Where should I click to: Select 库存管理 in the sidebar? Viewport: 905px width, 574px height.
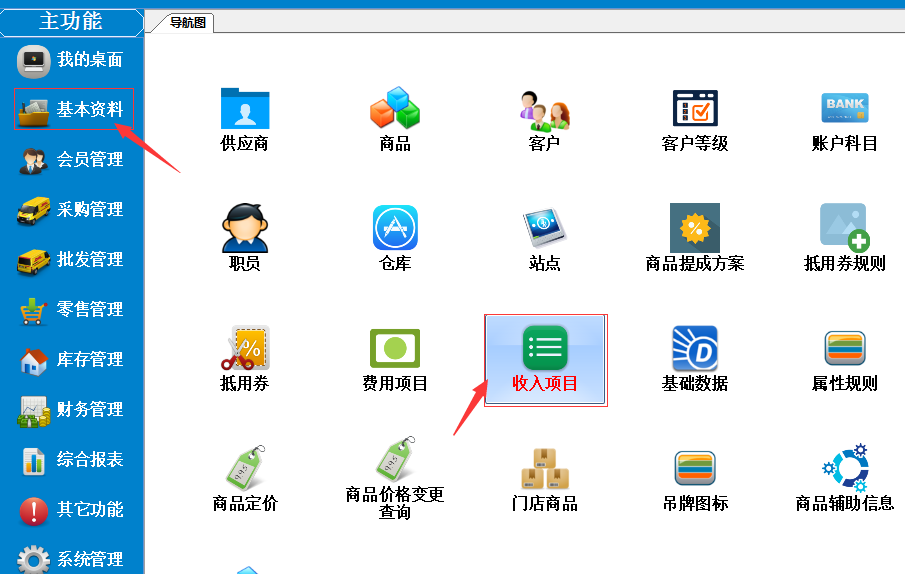tap(70, 360)
